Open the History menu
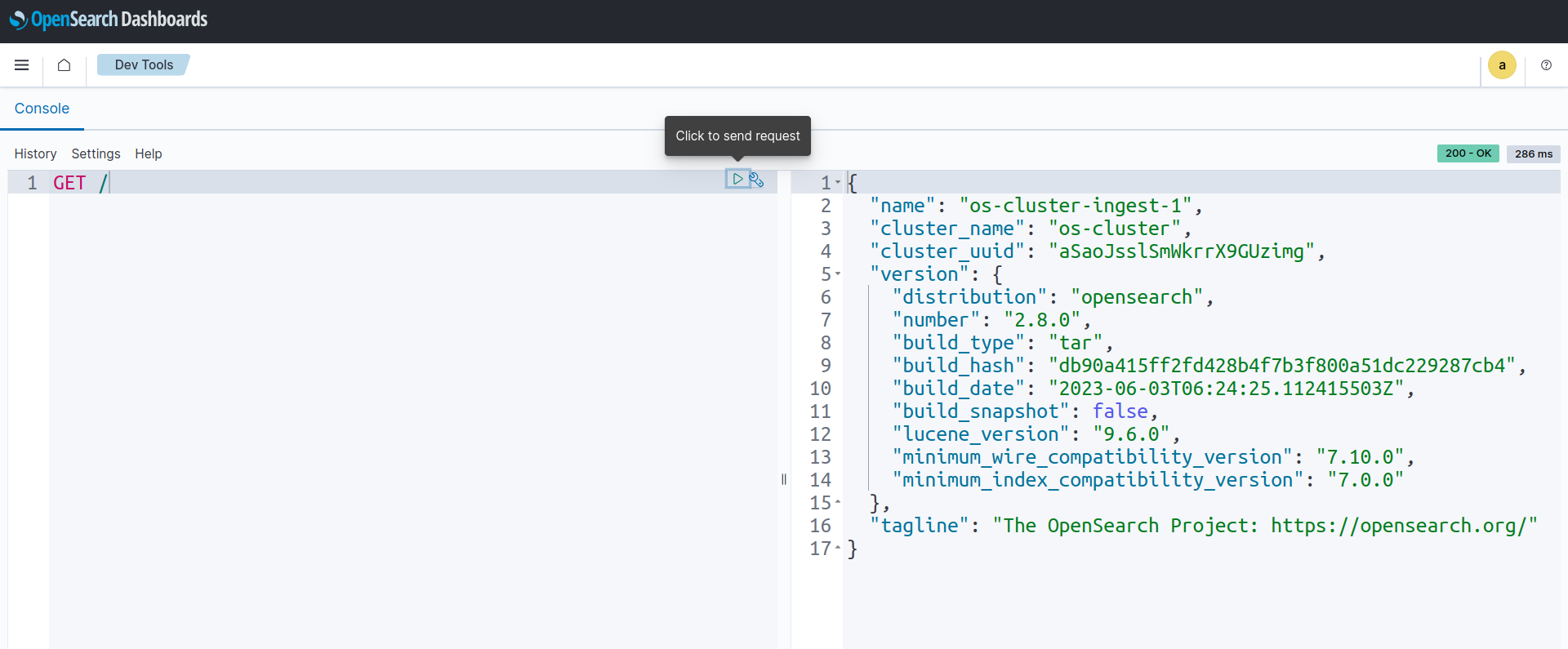1568x649 pixels. tap(35, 153)
